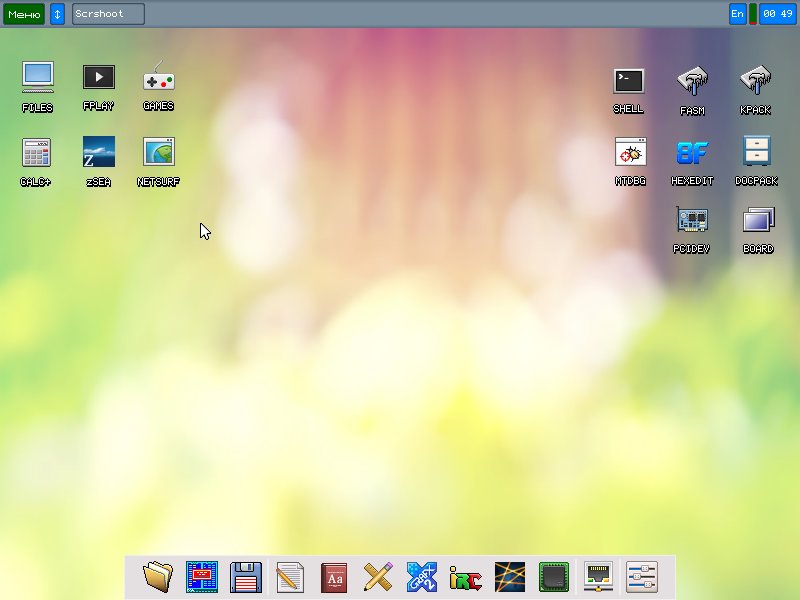Open the folder icon in the dock
Screen dimensions: 800x600
pos(158,577)
